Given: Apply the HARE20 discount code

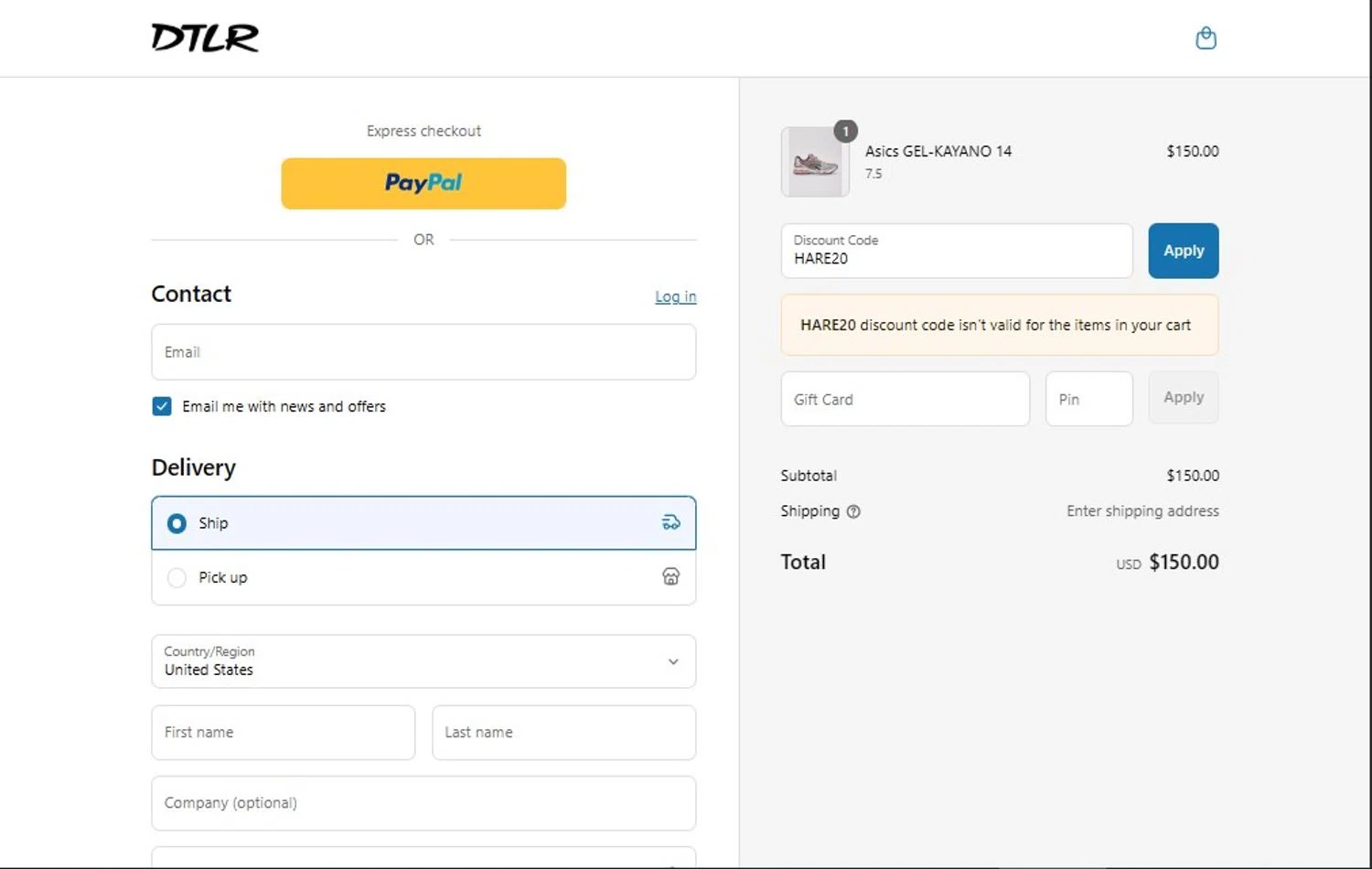Looking at the screenshot, I should click(1184, 251).
